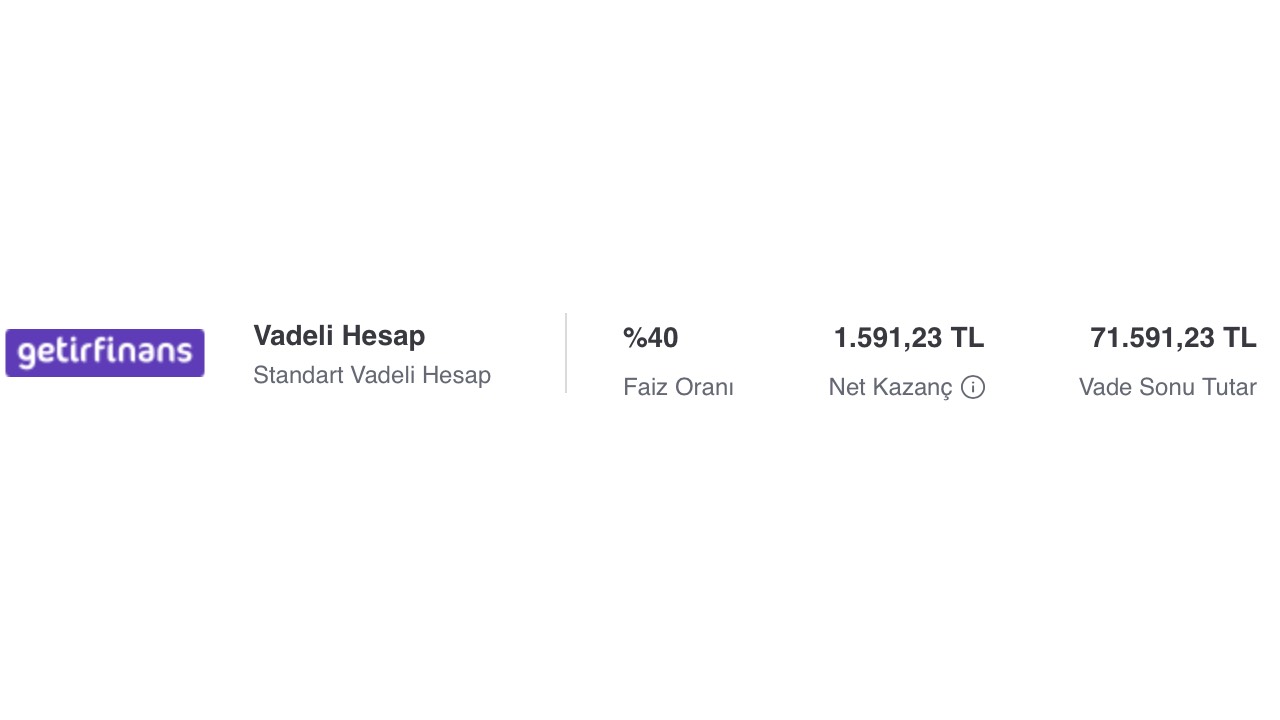Viewport: 1280px width, 720px height.
Task: Click the getirfinans purple logo
Action: 105,353
